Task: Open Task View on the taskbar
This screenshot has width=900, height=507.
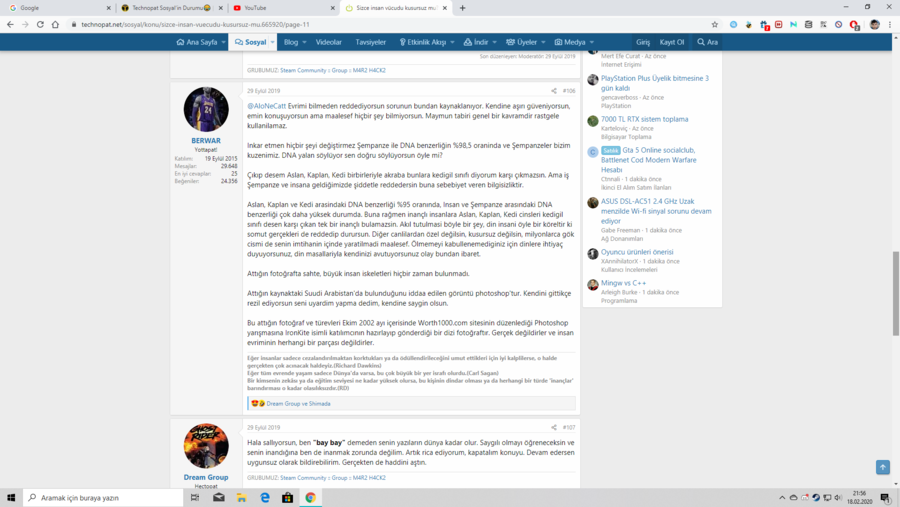Action: (x=195, y=497)
